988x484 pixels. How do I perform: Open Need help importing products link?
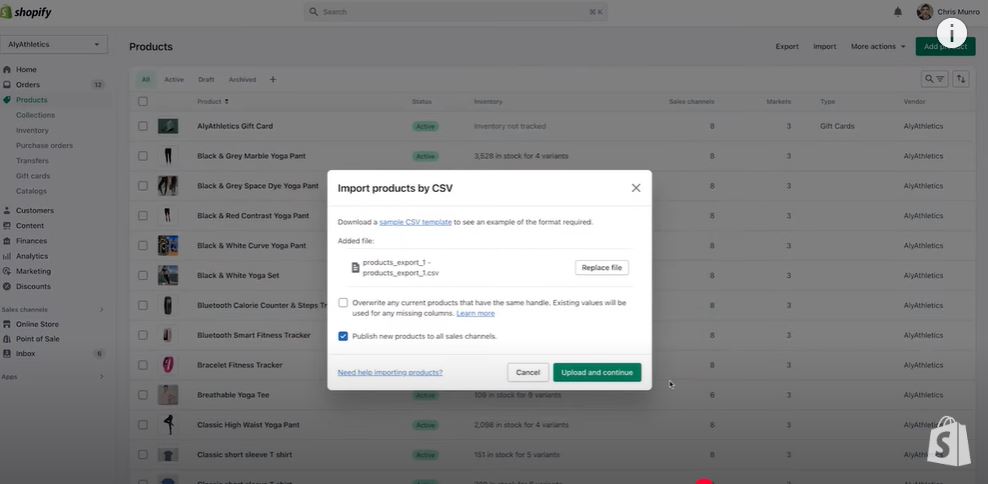[390, 372]
